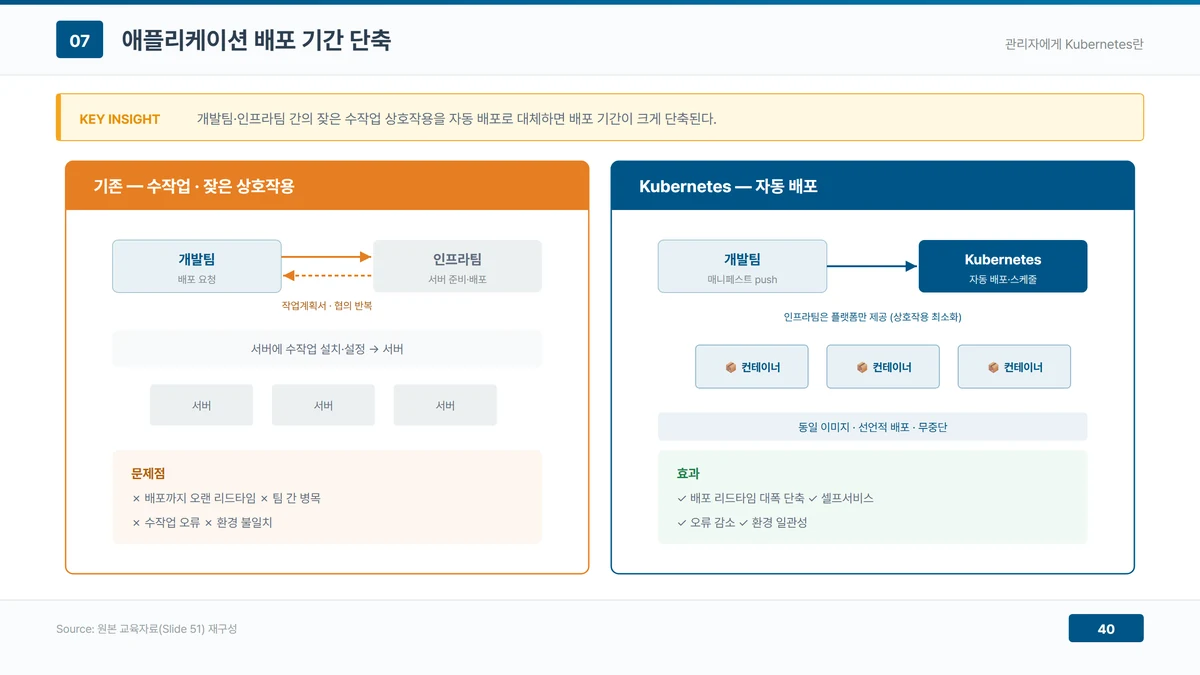1200x675 pixels.
Task: Select the dark blue Kubernetes 자동 배포·스케줄 box
Action: click(1003, 266)
